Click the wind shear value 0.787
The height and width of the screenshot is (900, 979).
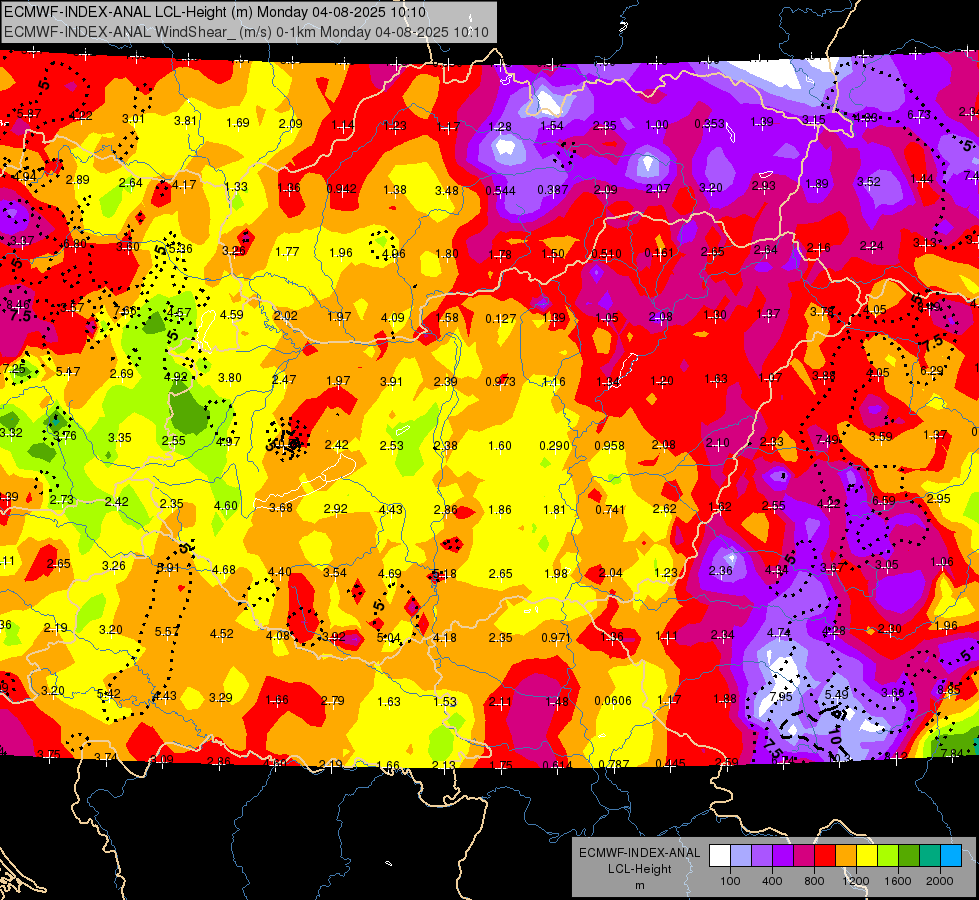tap(614, 764)
